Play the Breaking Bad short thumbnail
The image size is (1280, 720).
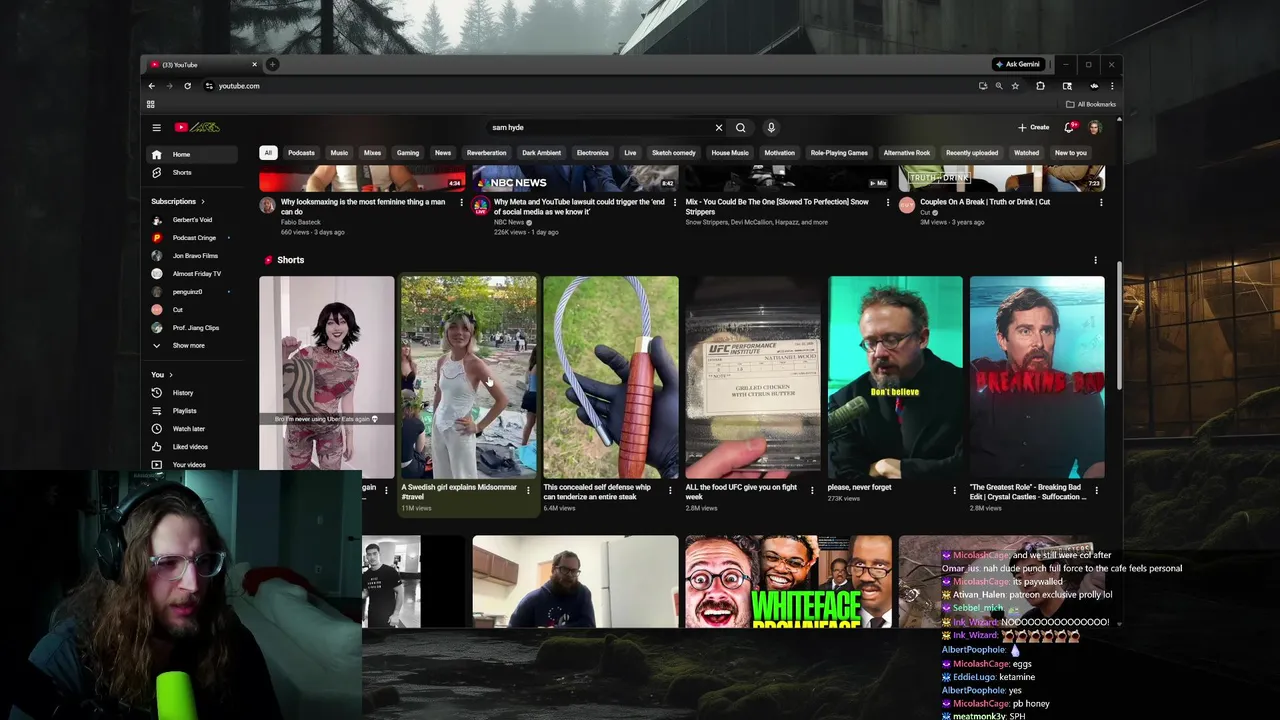click(x=1037, y=377)
